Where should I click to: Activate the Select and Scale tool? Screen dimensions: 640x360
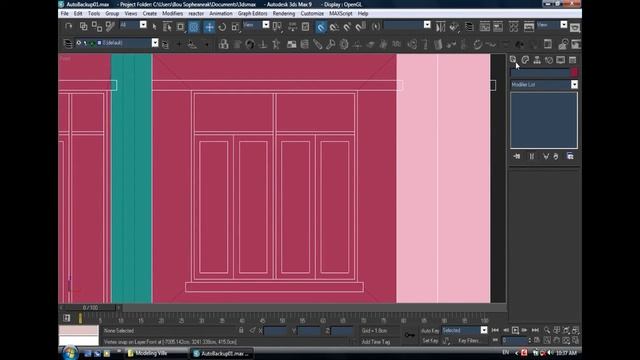point(236,27)
